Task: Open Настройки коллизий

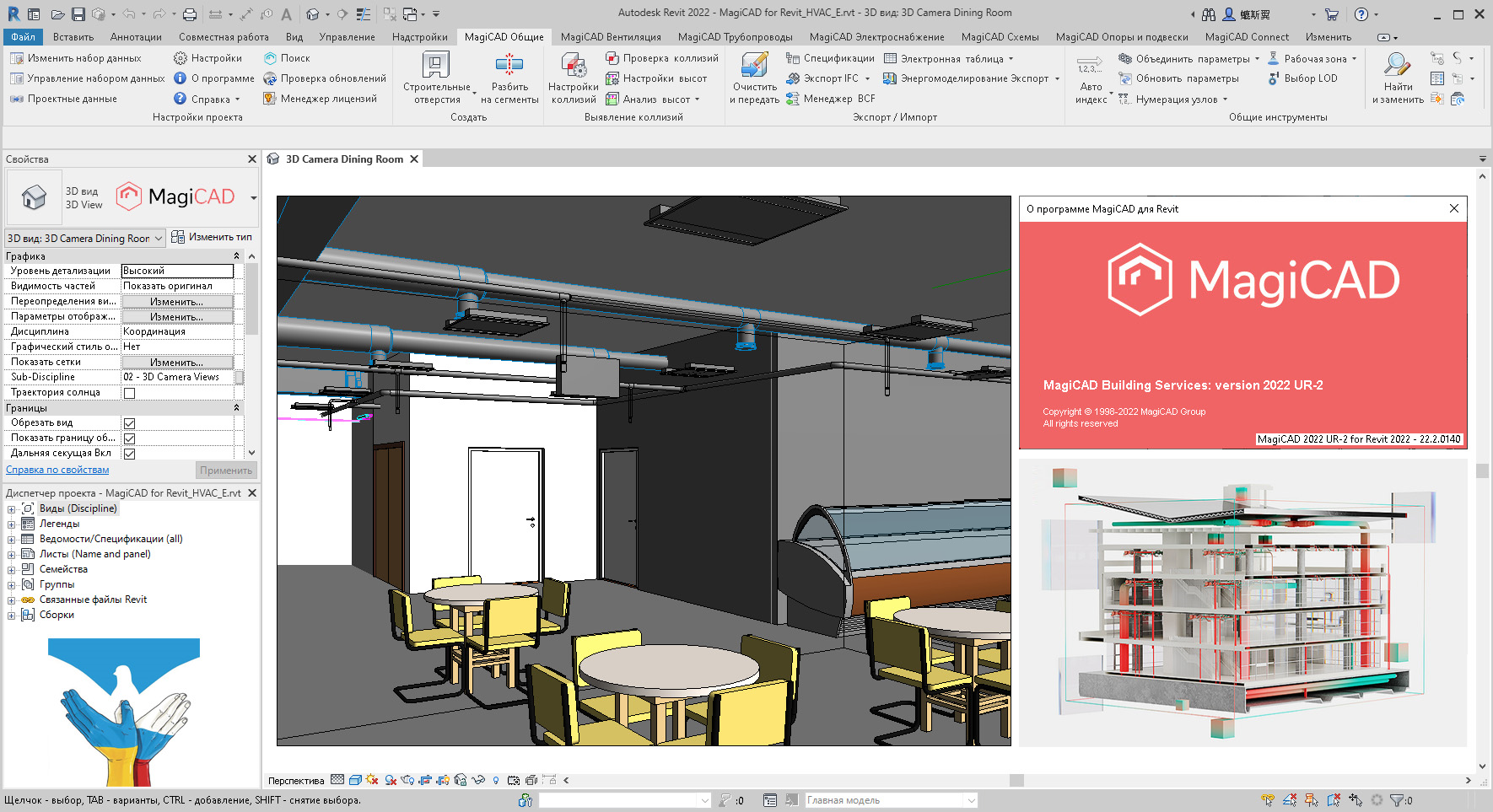Action: 574,78
